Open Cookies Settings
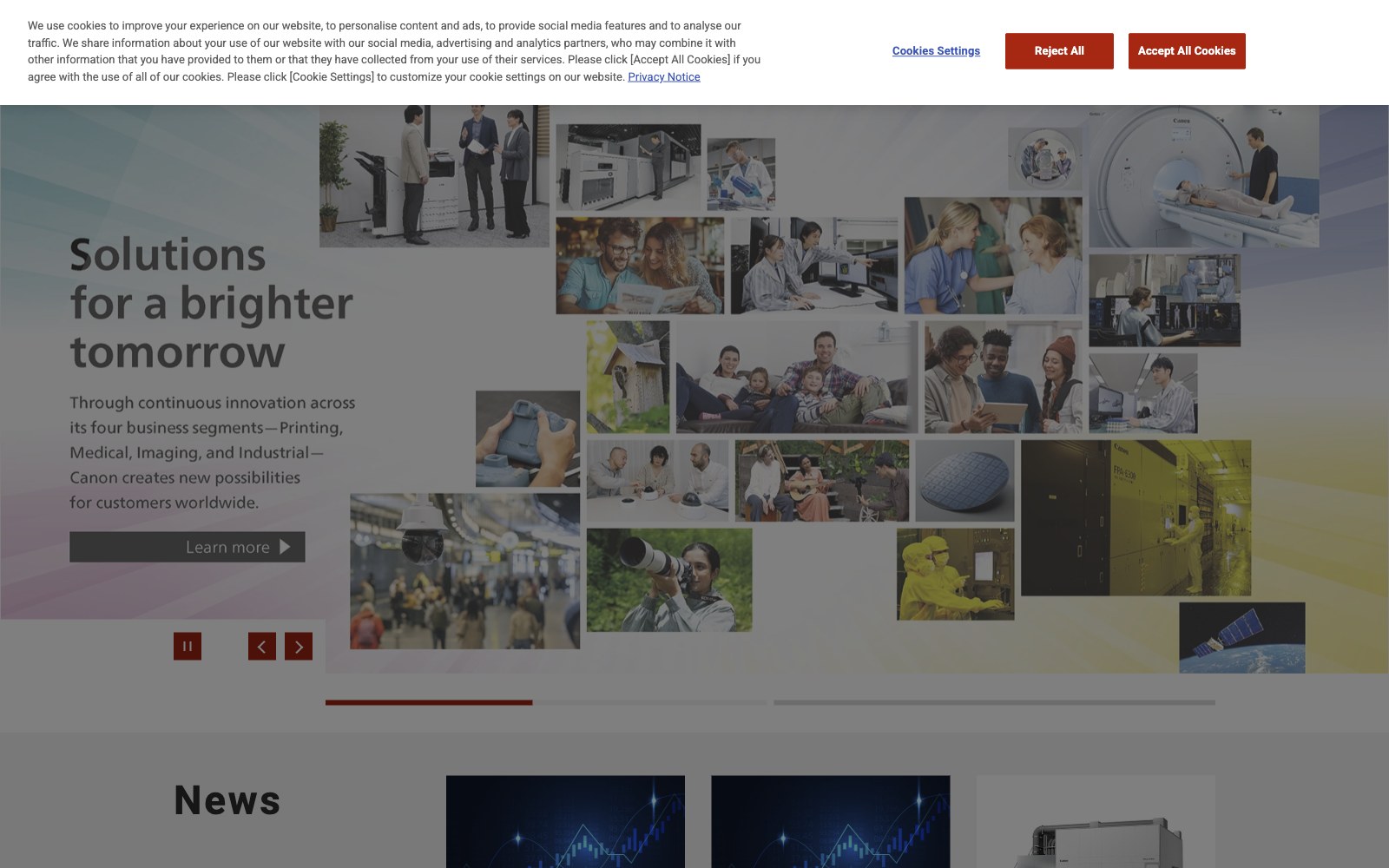This screenshot has width=1389, height=868. [936, 51]
